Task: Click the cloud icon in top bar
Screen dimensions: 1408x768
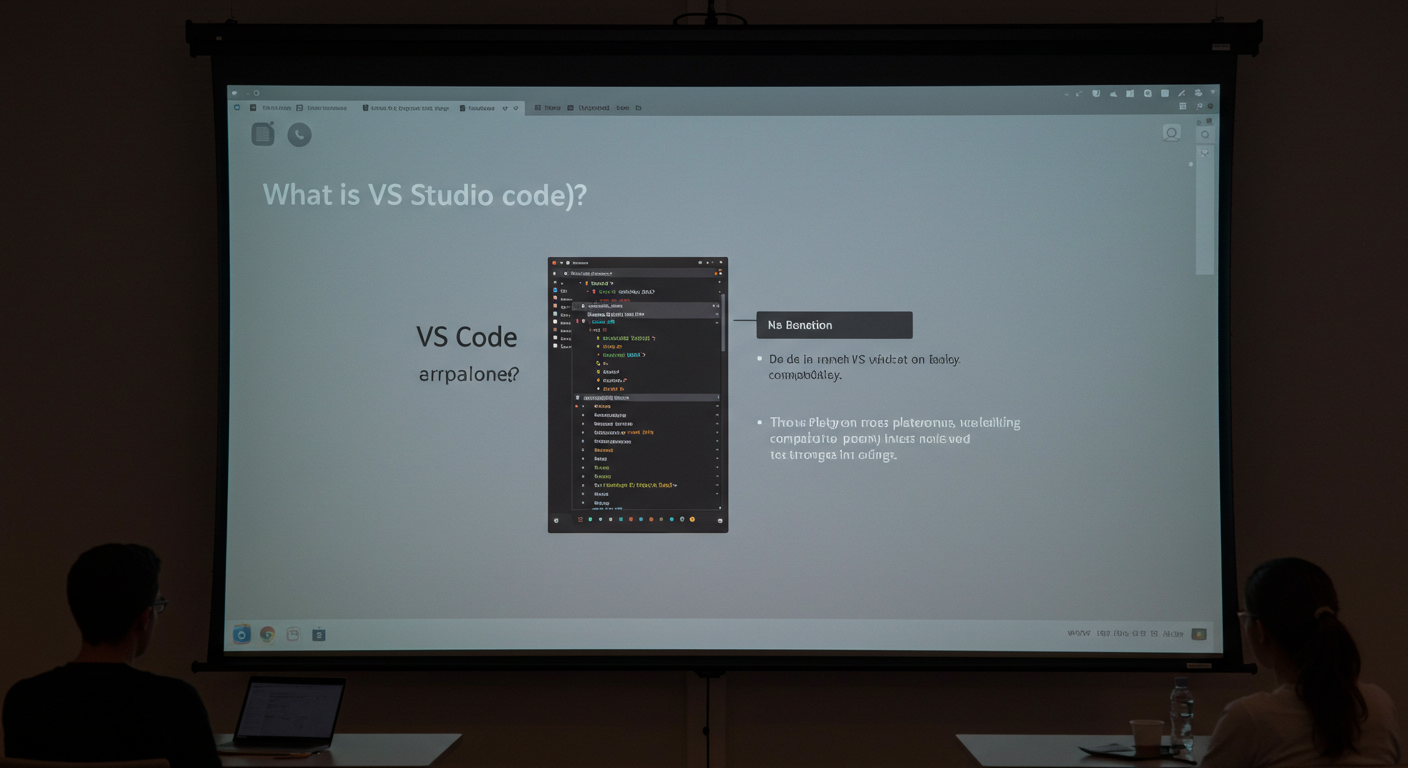Action: 1113,94
